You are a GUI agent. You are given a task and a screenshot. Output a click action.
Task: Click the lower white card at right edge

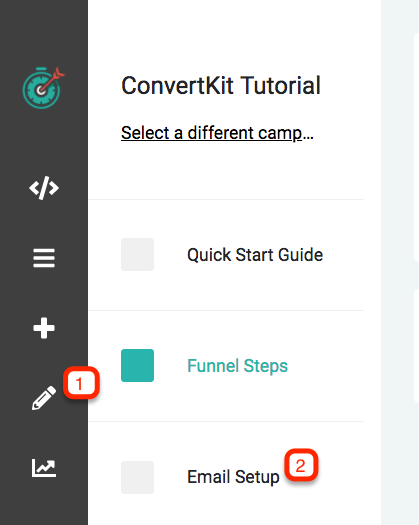coord(416,346)
